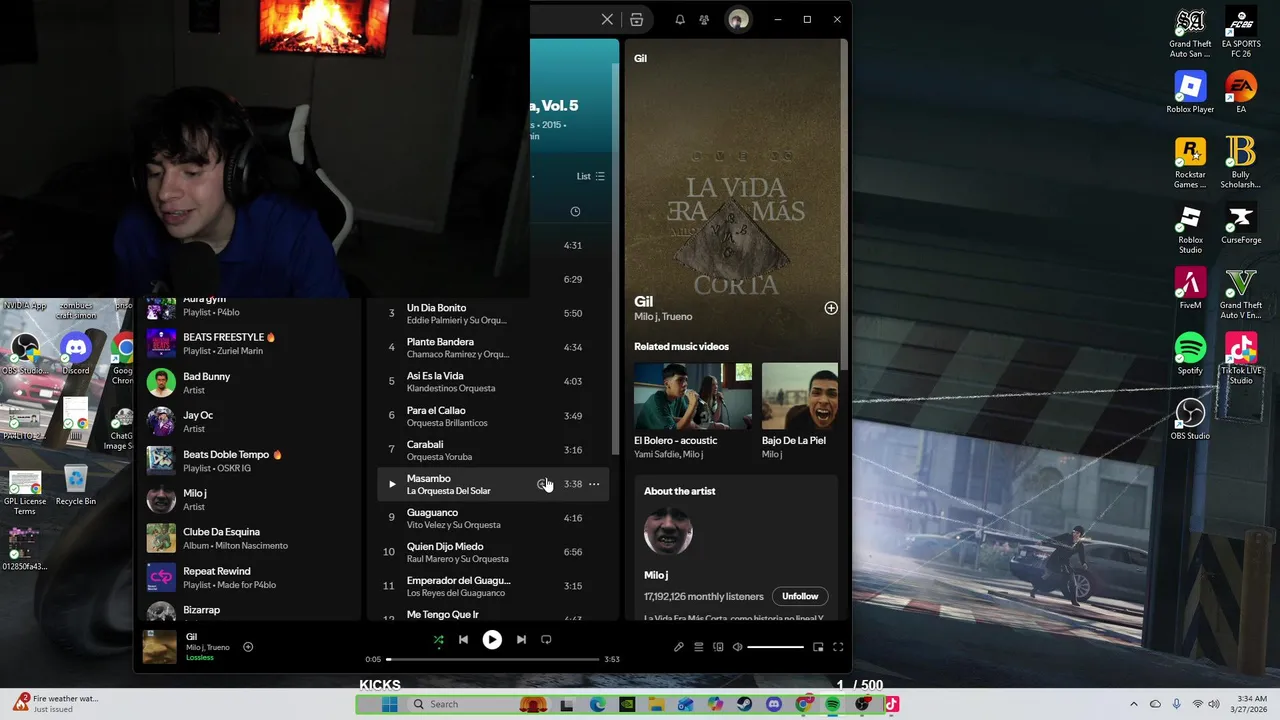
Task: Select the Carabali track
Action: click(x=492, y=450)
